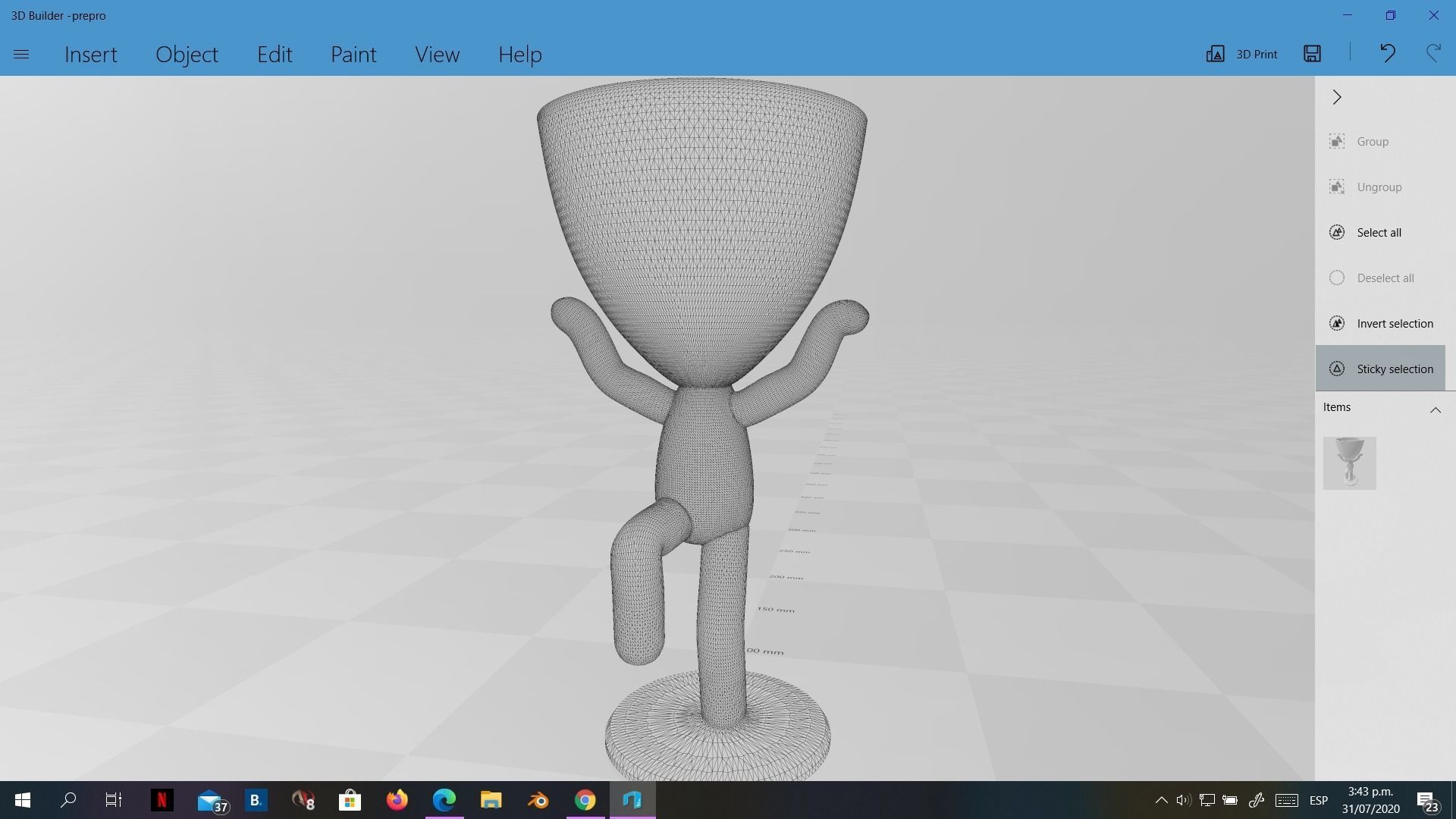Click Invert selection
The image size is (1456, 819).
(1380, 324)
